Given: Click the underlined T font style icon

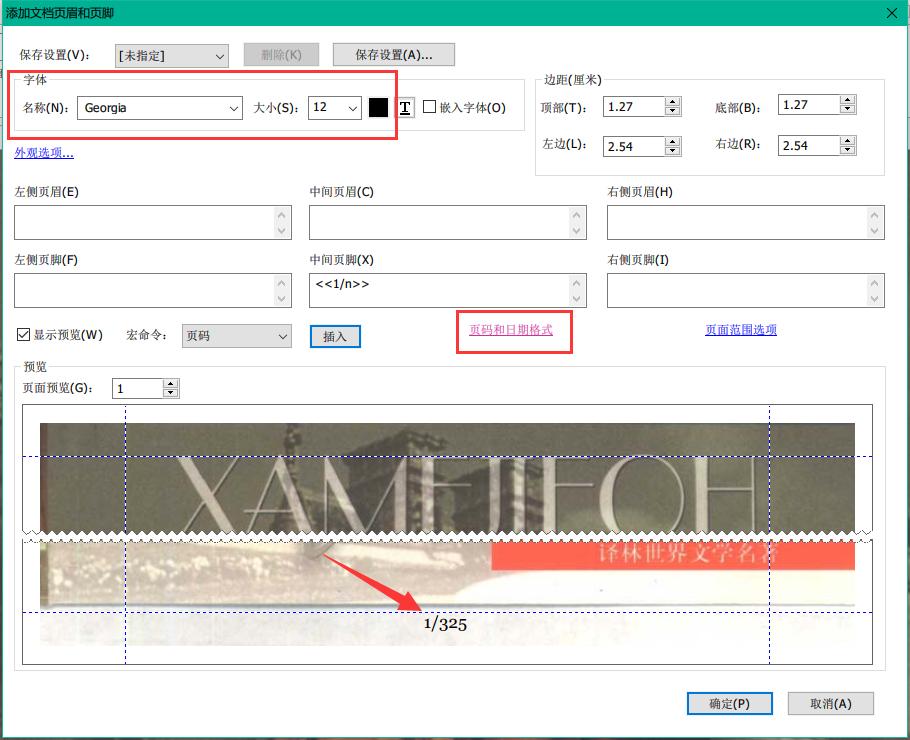Looking at the screenshot, I should pyautogui.click(x=404, y=107).
